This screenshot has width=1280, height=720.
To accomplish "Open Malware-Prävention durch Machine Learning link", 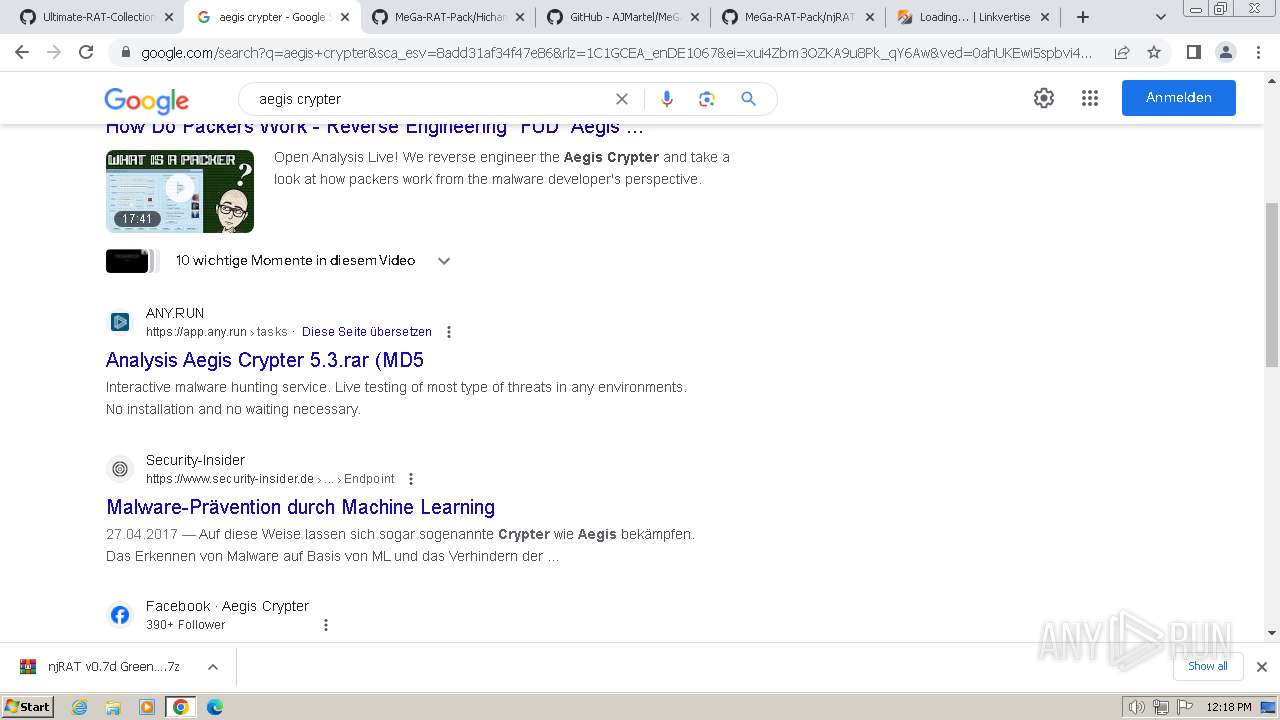I will (301, 507).
